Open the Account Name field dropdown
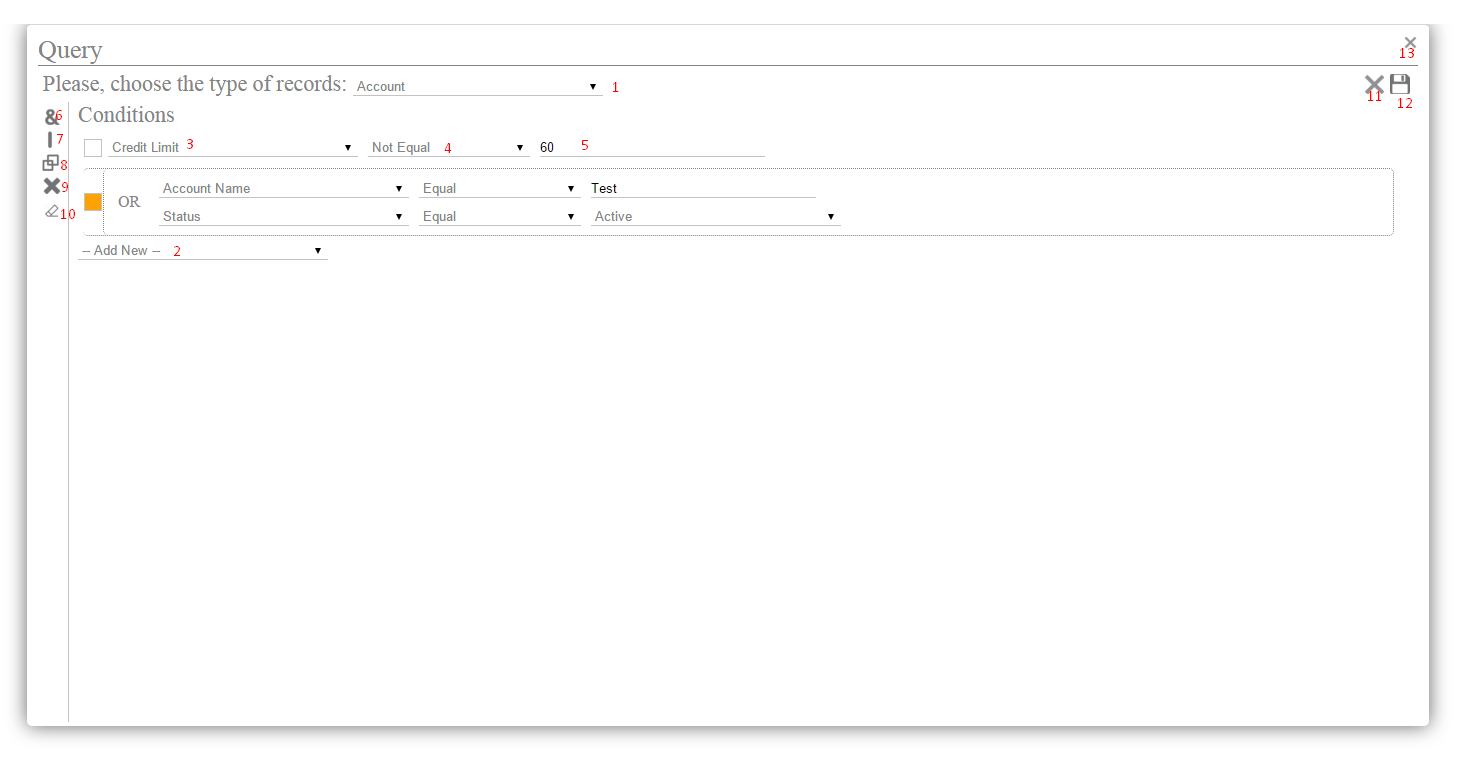The width and height of the screenshot is (1478, 758). pos(283,189)
